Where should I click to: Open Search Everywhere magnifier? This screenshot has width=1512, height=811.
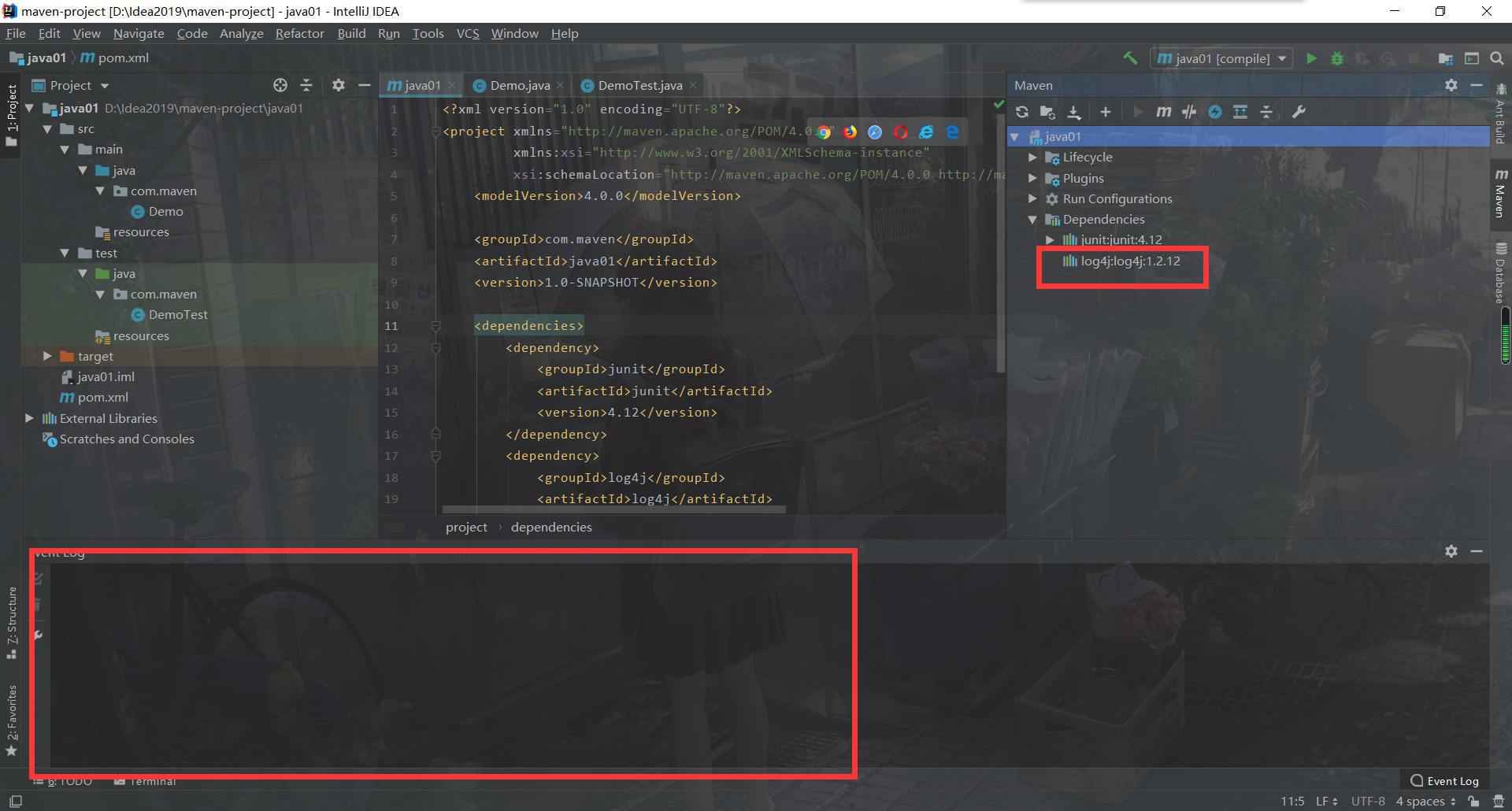1497,58
